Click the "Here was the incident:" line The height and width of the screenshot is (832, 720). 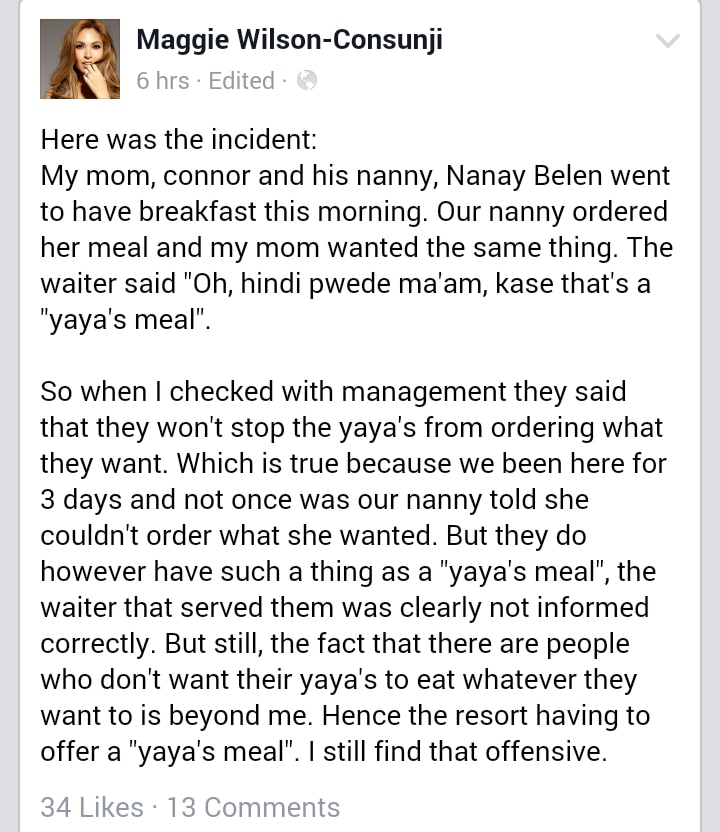pos(179,140)
